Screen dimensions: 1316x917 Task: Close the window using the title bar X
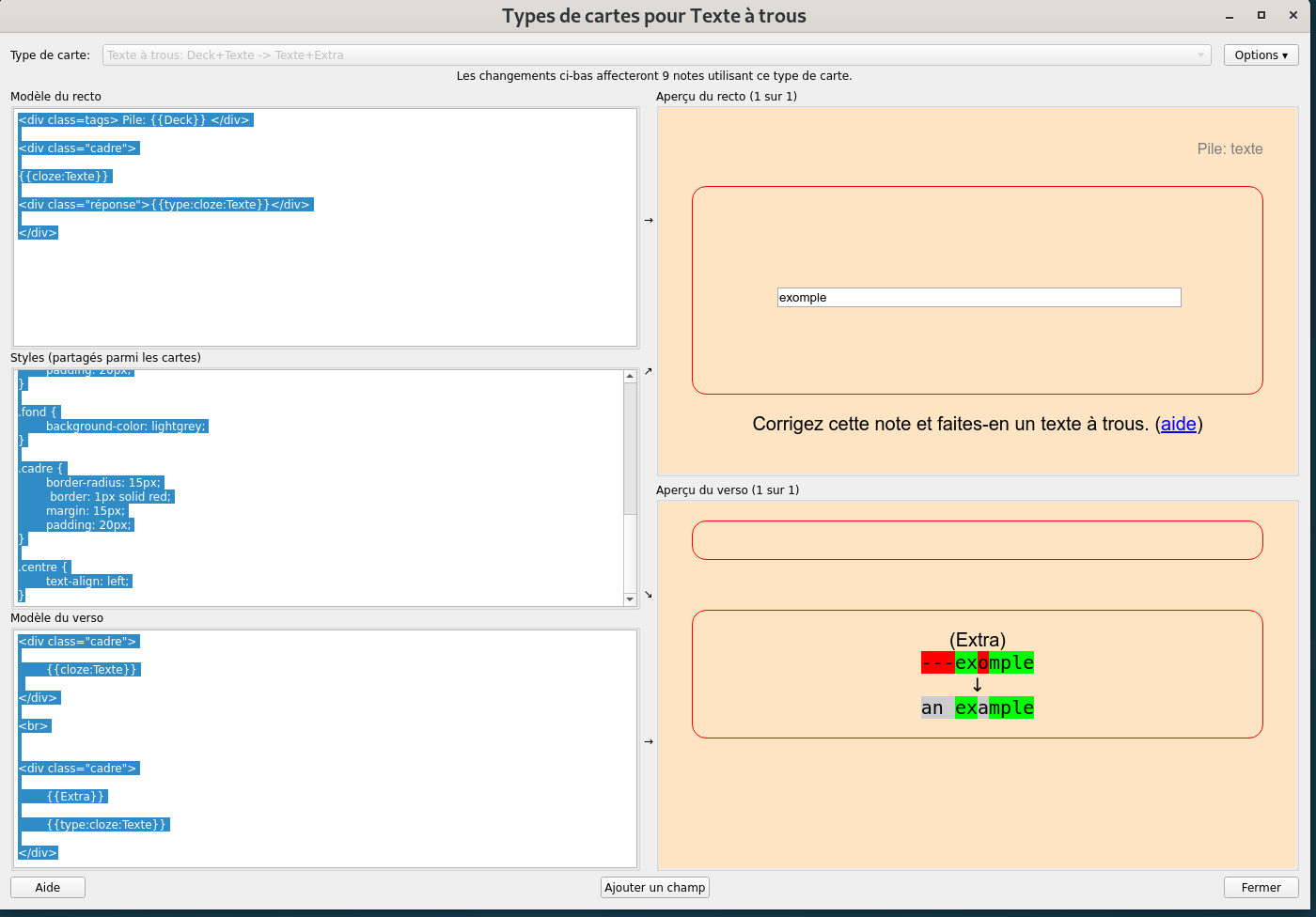tap(1293, 16)
